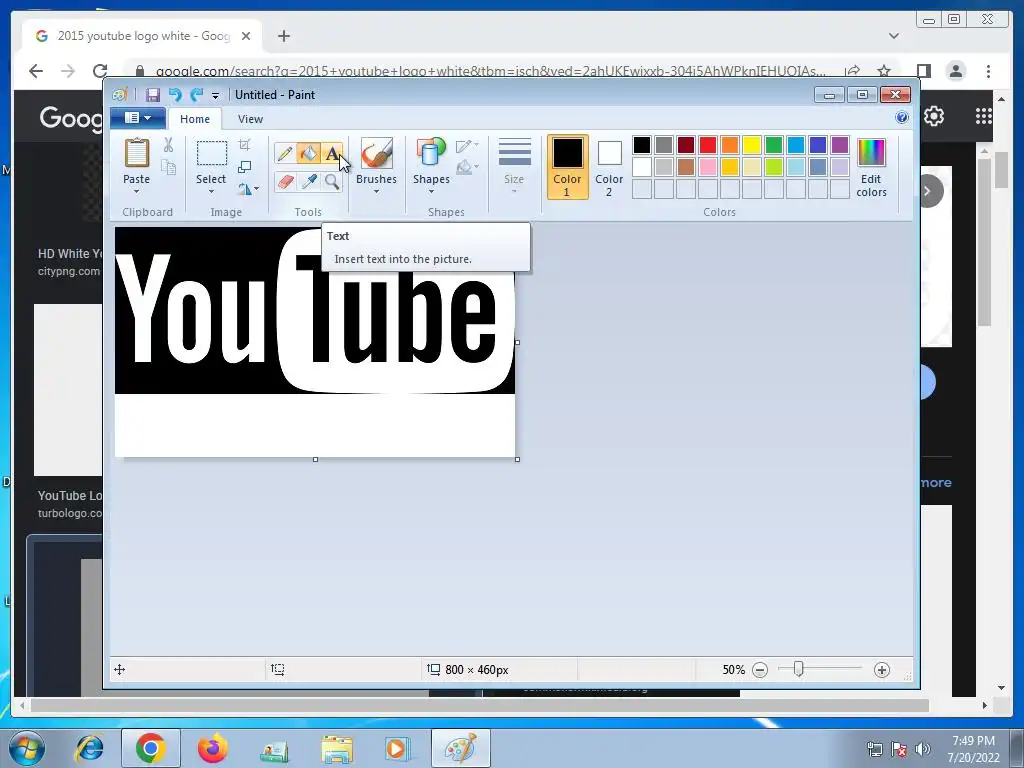Click the YouTube logo canvas image
Image resolution: width=1024 pixels, height=768 pixels.
(x=315, y=342)
